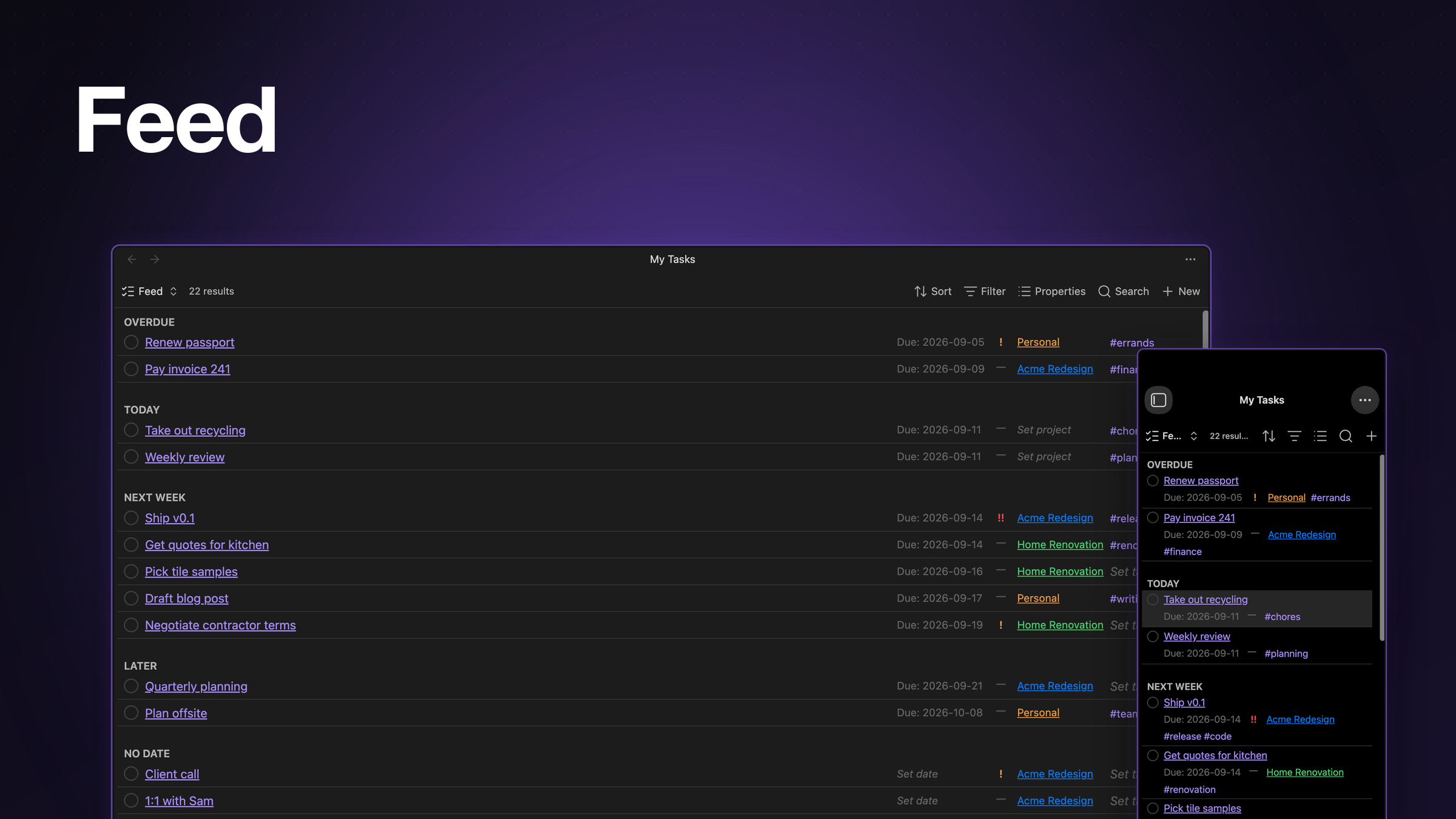Open the Negotiate contractor terms task
The image size is (1456, 819).
click(x=220, y=625)
